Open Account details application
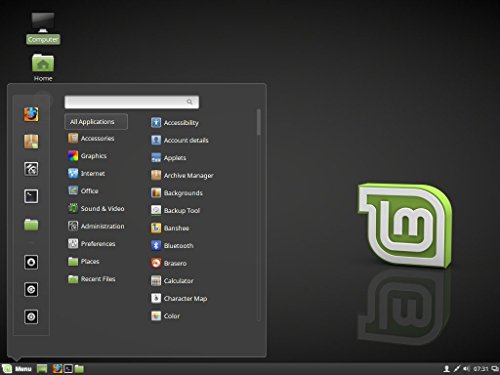The image size is (500, 375). [180, 140]
